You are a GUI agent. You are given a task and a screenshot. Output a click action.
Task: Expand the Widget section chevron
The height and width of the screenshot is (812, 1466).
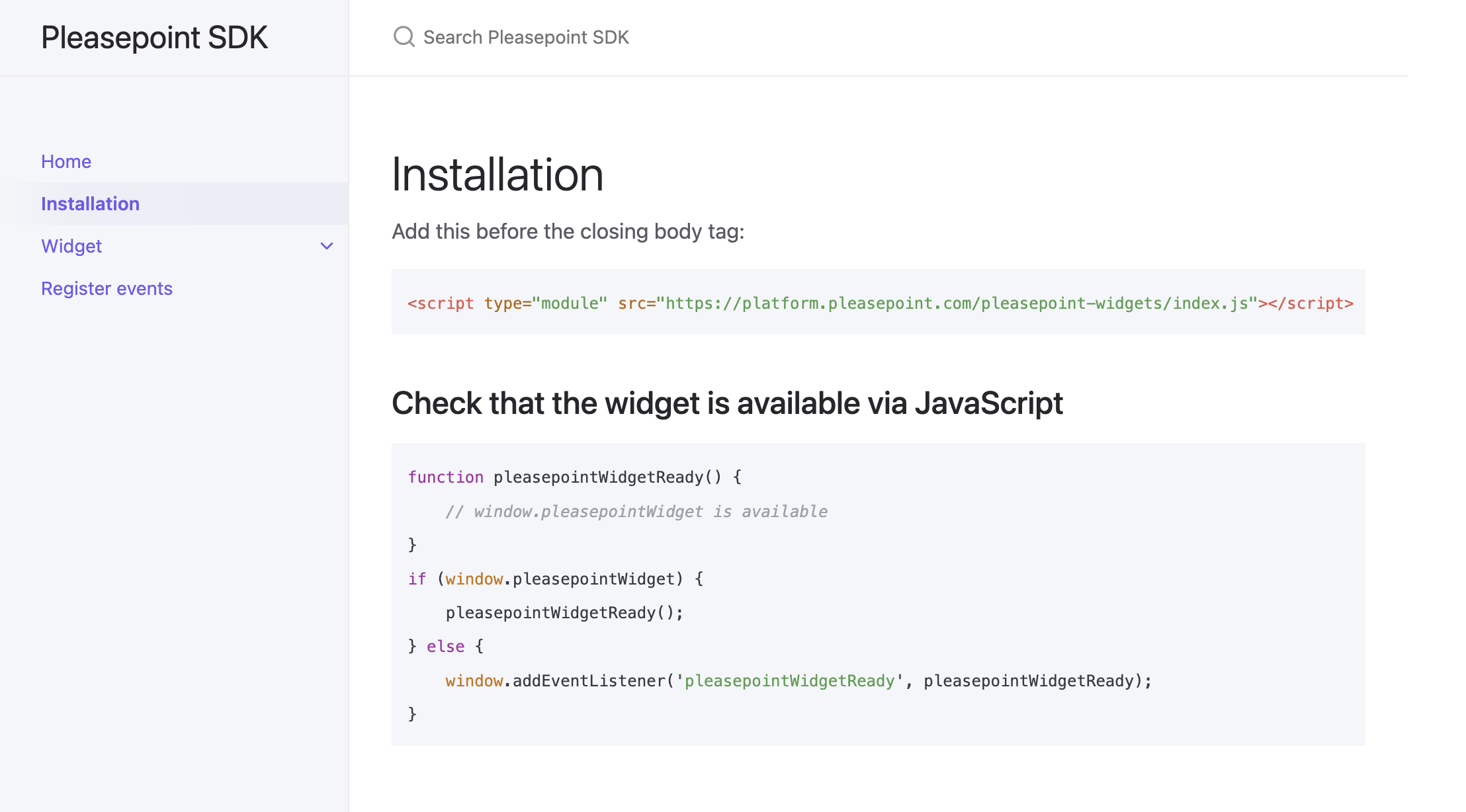tap(327, 246)
